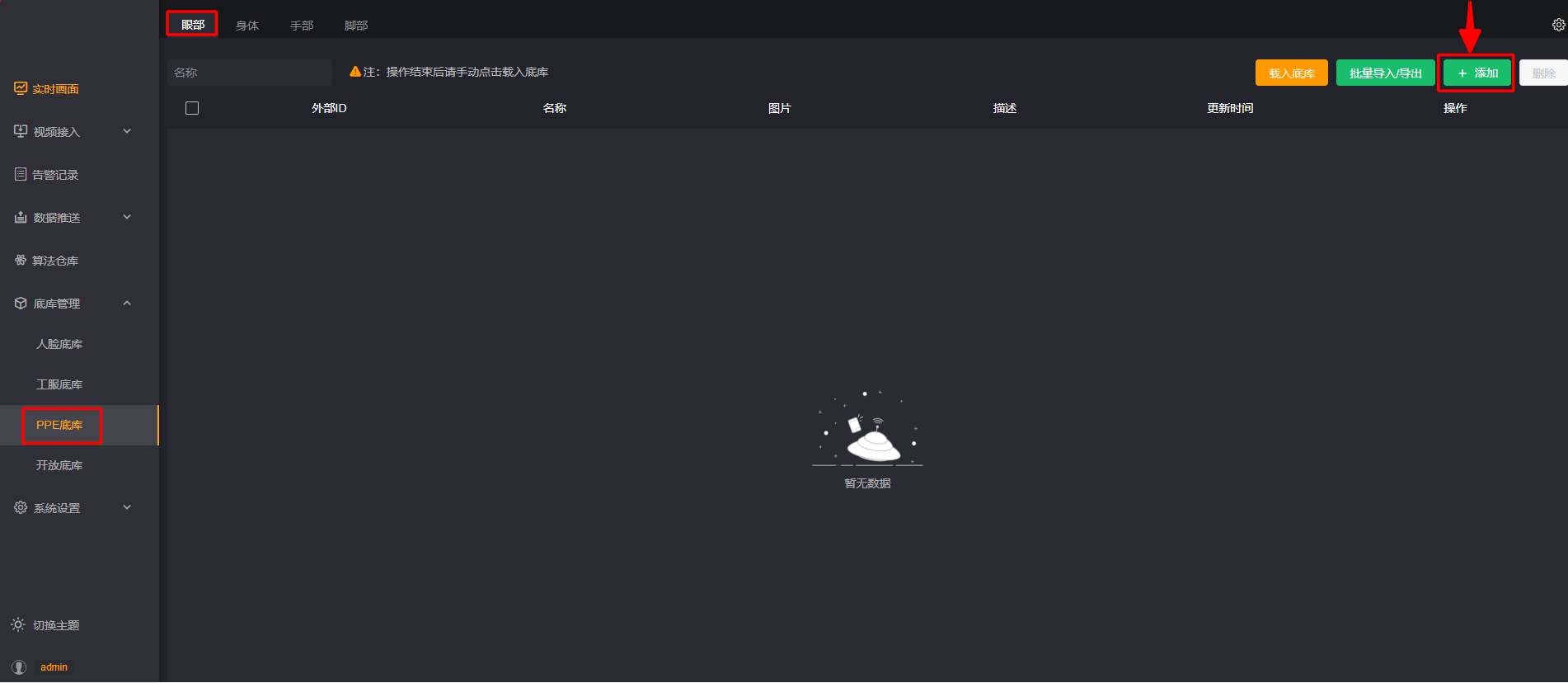Screen dimensions: 1568x683
Task: Switch to the 手部 tab
Action: click(302, 26)
